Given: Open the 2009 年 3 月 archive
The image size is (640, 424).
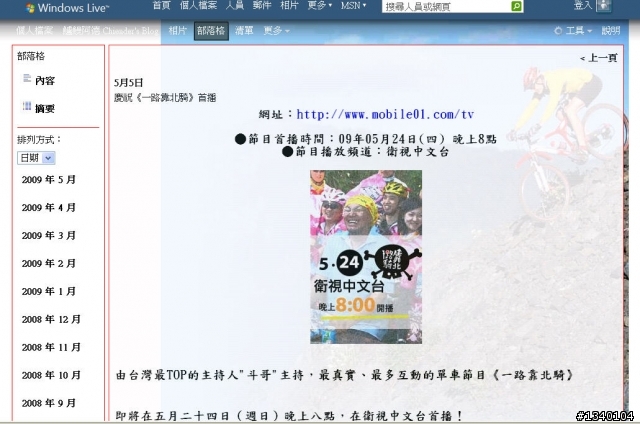Looking at the screenshot, I should pyautogui.click(x=49, y=235).
